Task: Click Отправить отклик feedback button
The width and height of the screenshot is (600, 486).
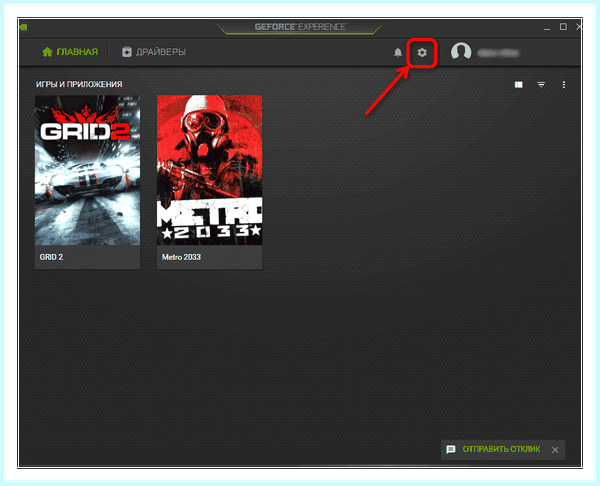Action: pos(494,449)
